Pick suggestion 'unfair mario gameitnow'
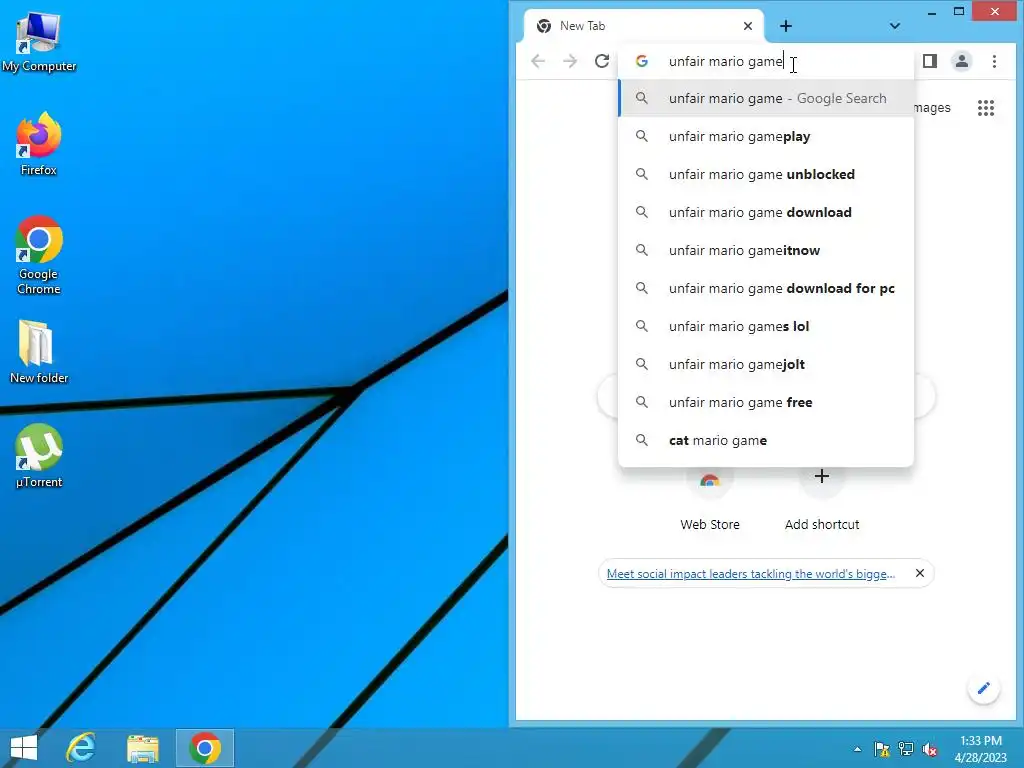The height and width of the screenshot is (768, 1024). coord(765,250)
